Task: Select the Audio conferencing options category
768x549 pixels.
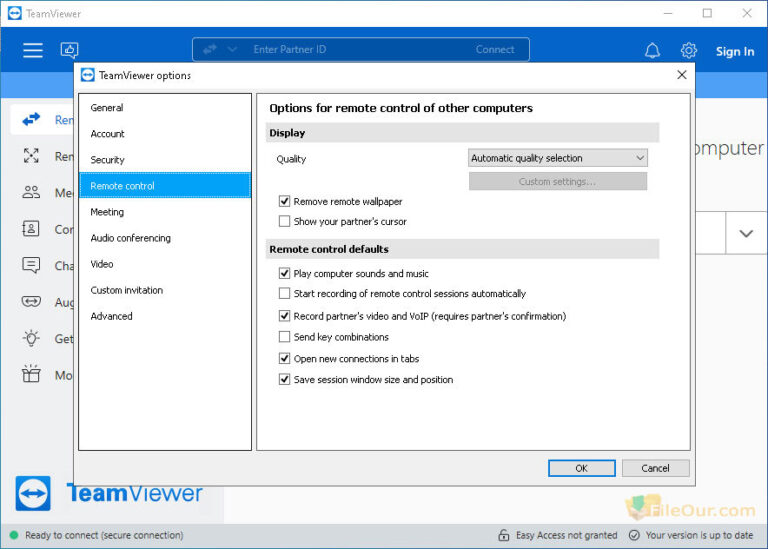Action: [165, 238]
